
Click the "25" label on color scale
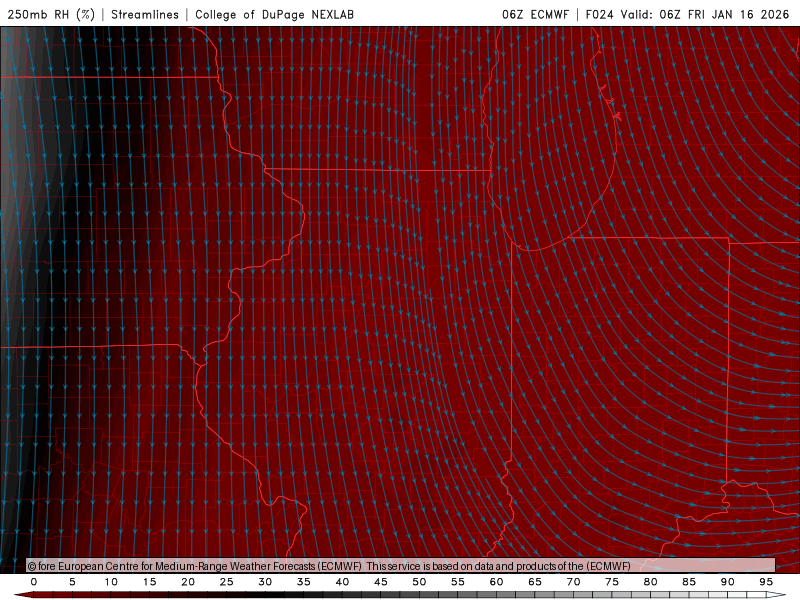coord(227,582)
